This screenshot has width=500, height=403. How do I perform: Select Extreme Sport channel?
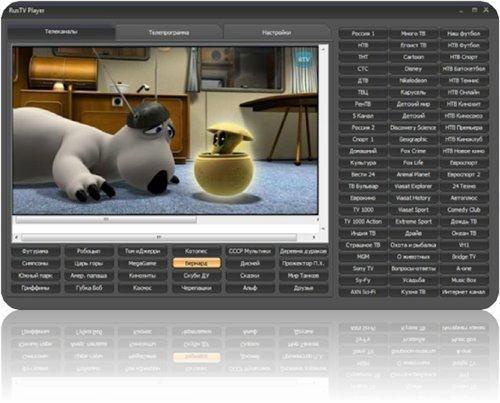pyautogui.click(x=413, y=222)
